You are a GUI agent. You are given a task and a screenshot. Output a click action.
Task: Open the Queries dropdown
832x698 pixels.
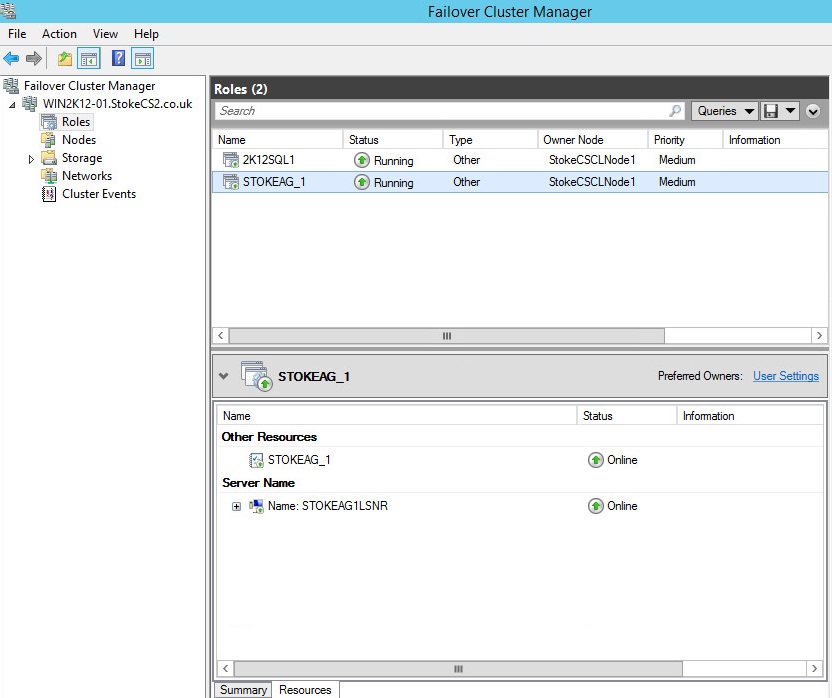[x=724, y=111]
